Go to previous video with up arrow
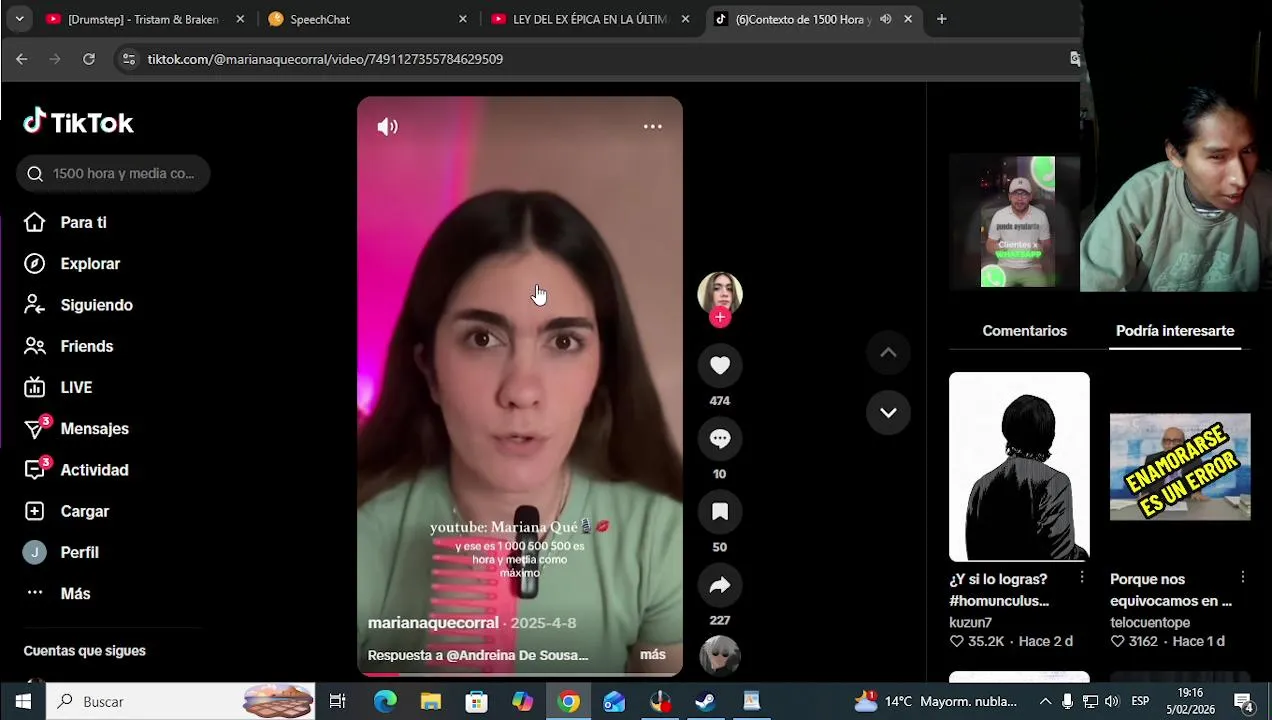Image resolution: width=1272 pixels, height=720 pixels. [x=888, y=352]
